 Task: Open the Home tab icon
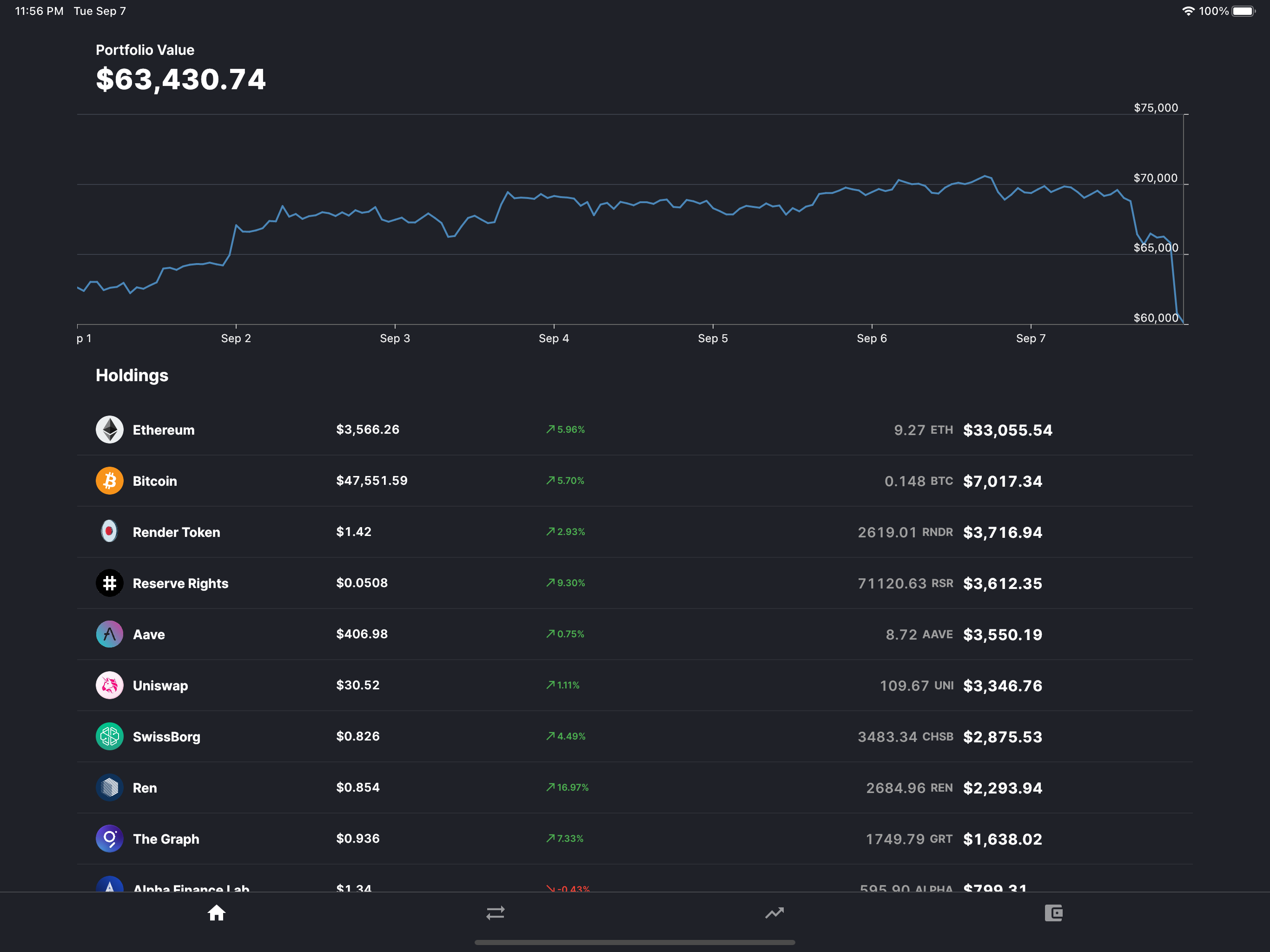pos(217,913)
